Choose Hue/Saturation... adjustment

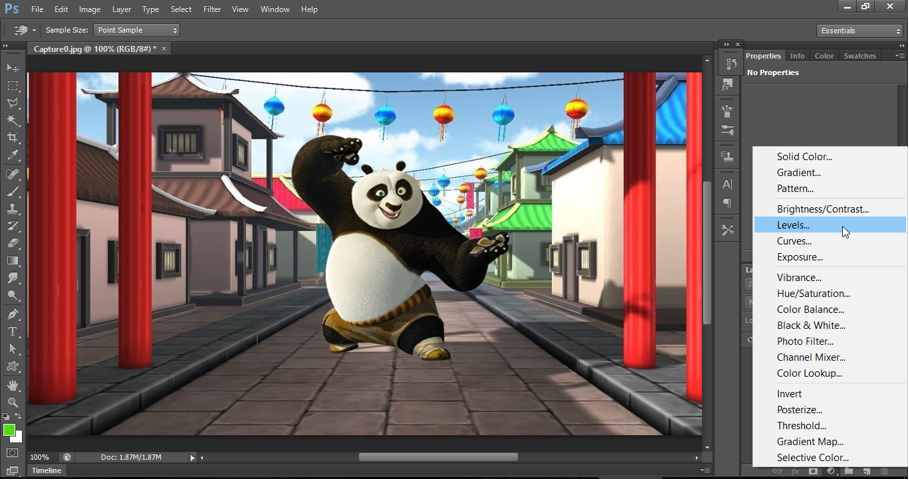tap(830, 293)
